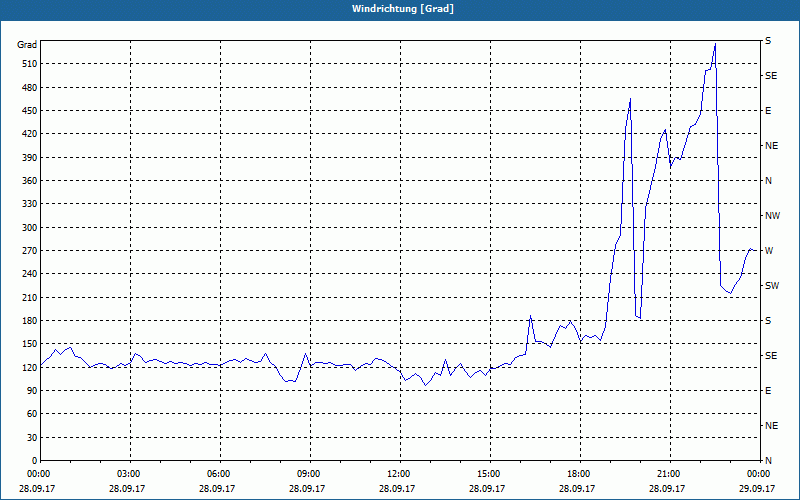
Task: Click the E compass label level with 90
Action: coord(768,391)
